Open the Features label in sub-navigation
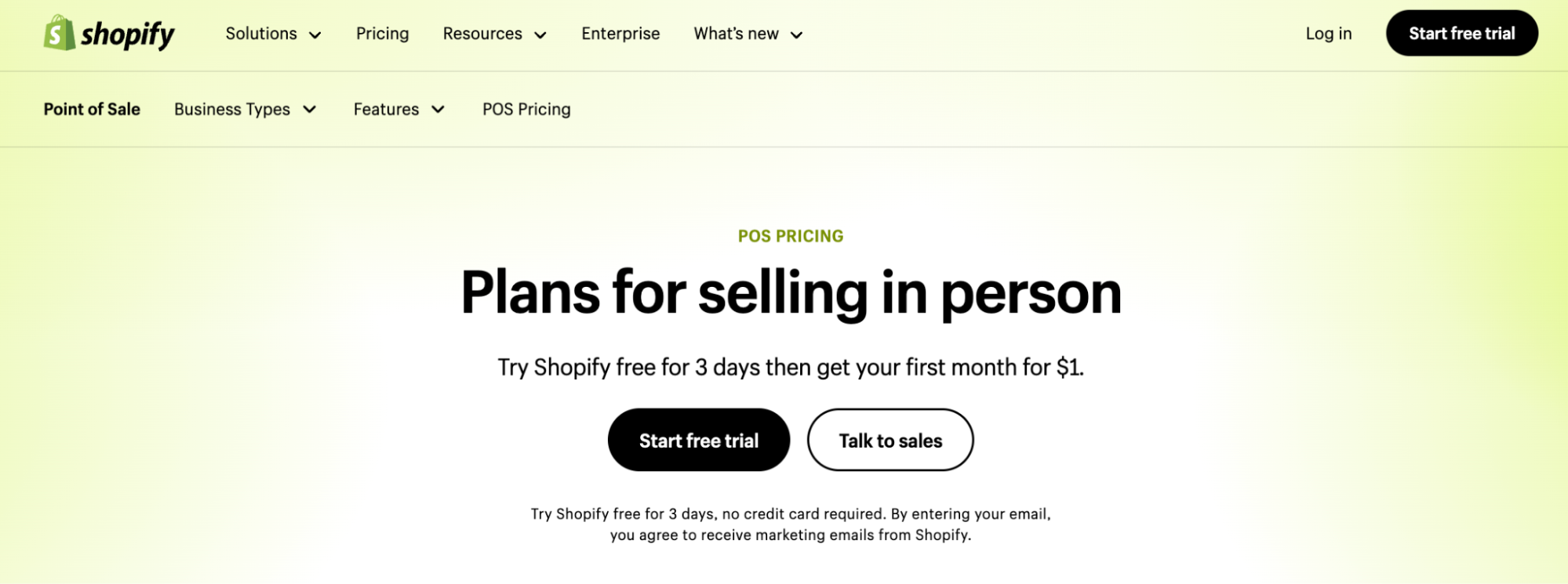This screenshot has height=584, width=1568. pyautogui.click(x=386, y=109)
